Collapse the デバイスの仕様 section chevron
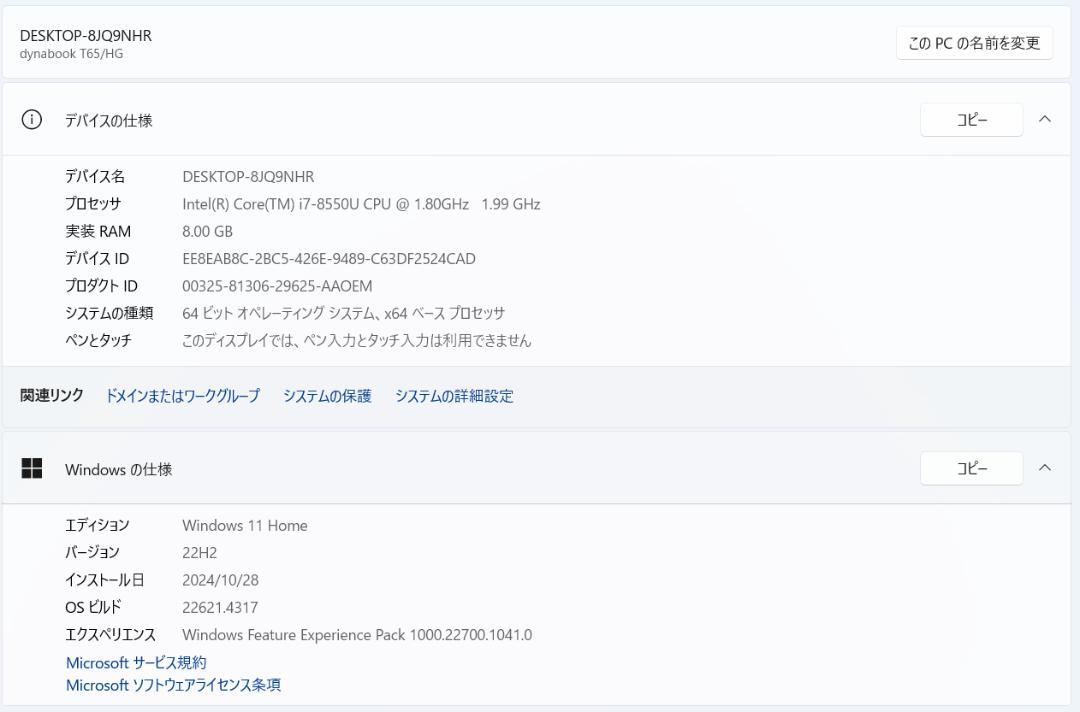This screenshot has width=1080, height=712. (x=1045, y=119)
